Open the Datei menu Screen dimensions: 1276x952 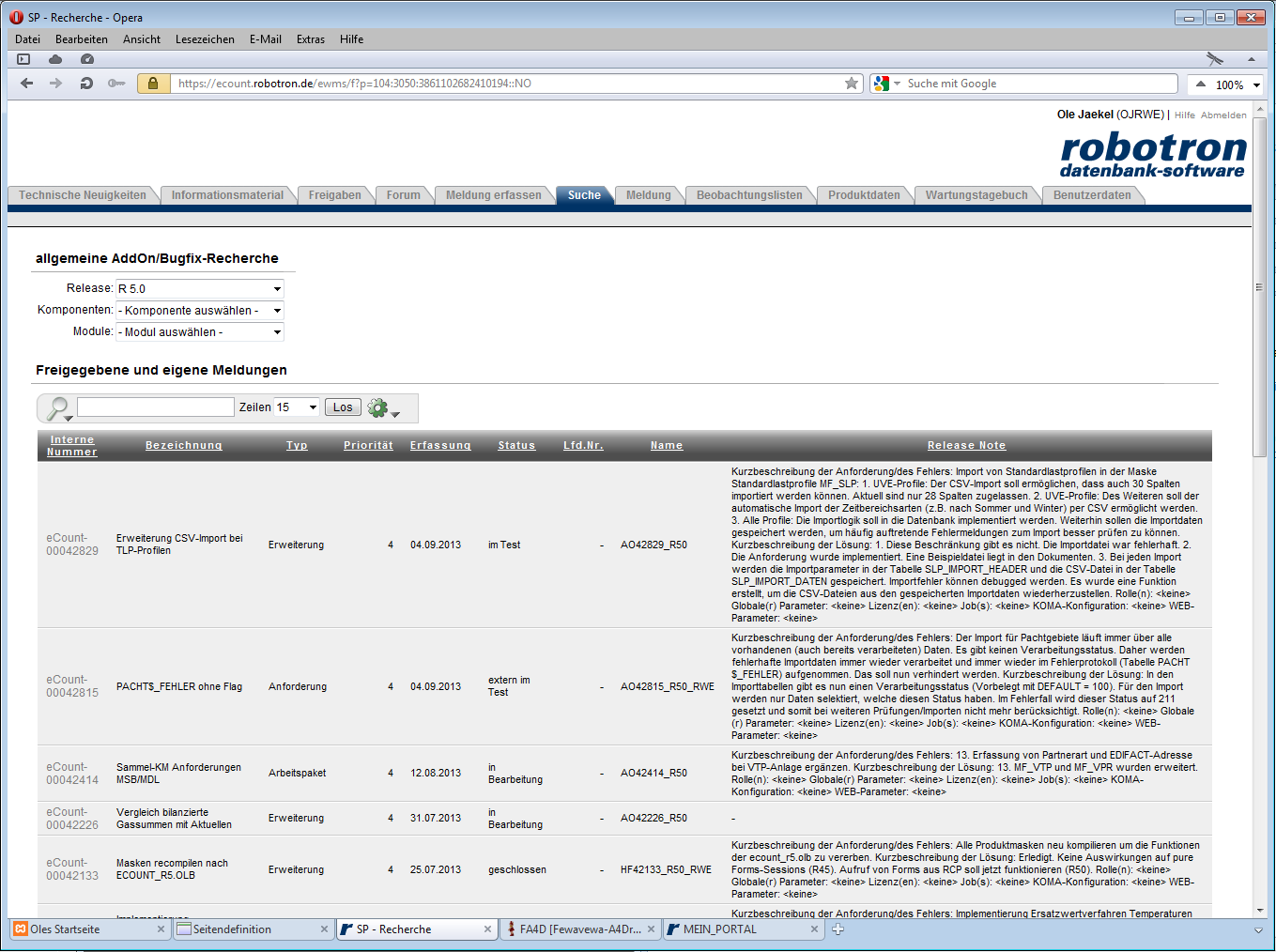[x=27, y=39]
